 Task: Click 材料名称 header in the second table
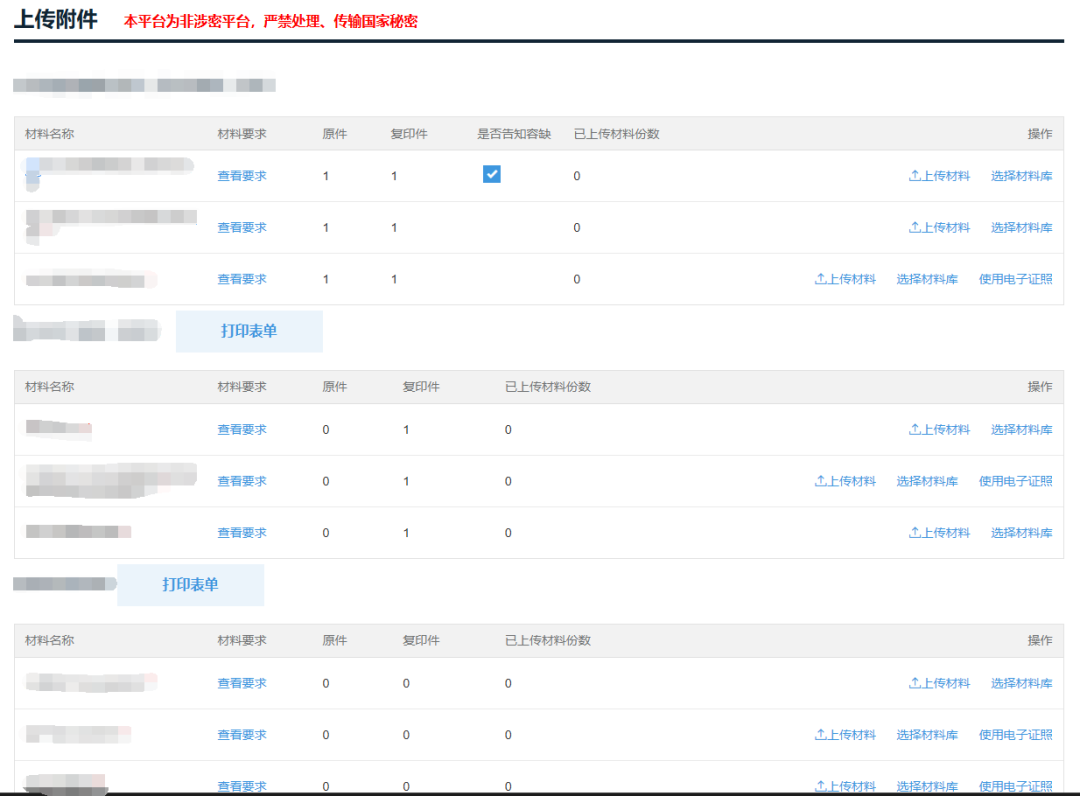50,387
